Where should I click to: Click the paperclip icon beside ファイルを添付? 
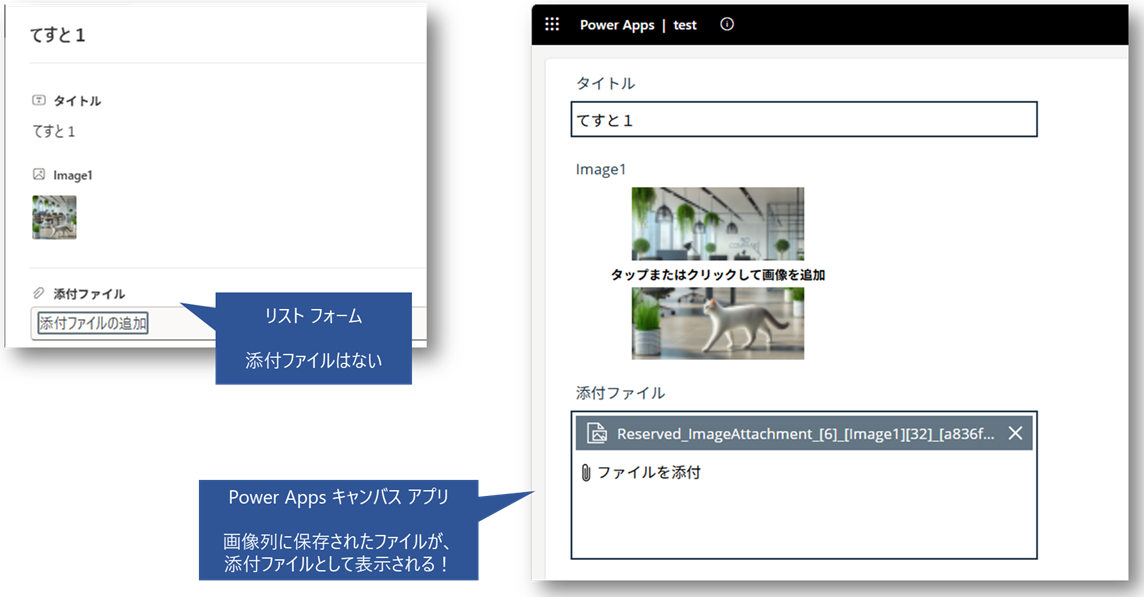tap(586, 473)
